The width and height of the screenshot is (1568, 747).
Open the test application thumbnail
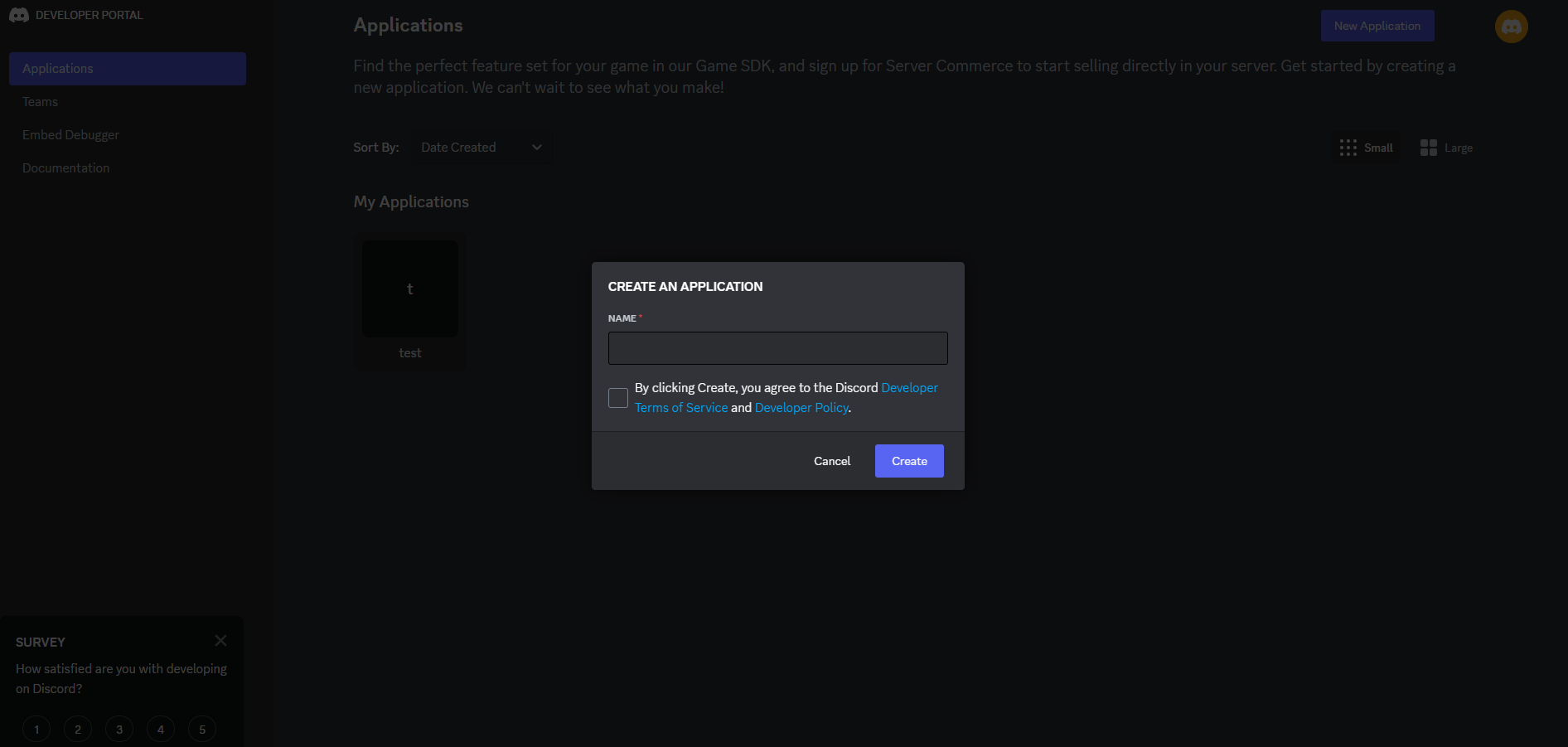click(x=410, y=289)
